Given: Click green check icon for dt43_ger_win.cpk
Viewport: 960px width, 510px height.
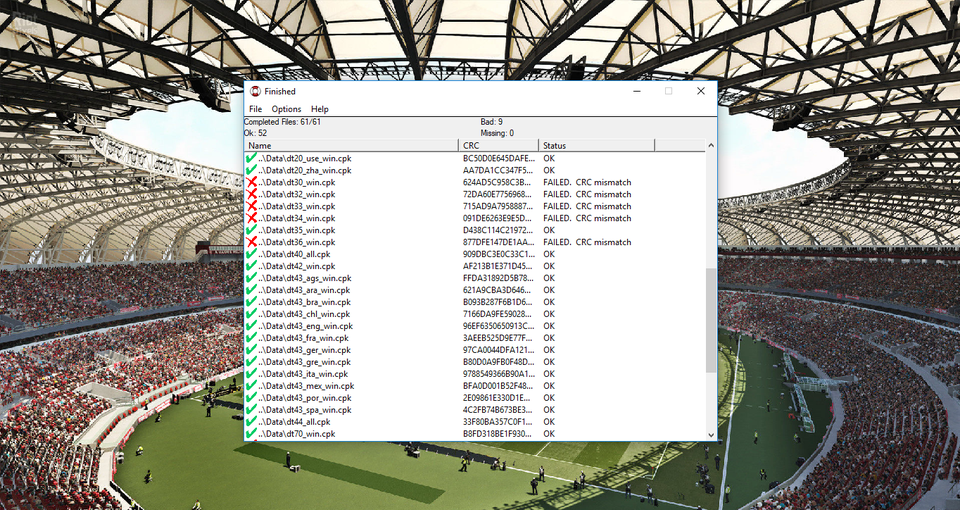Looking at the screenshot, I should click(x=251, y=350).
